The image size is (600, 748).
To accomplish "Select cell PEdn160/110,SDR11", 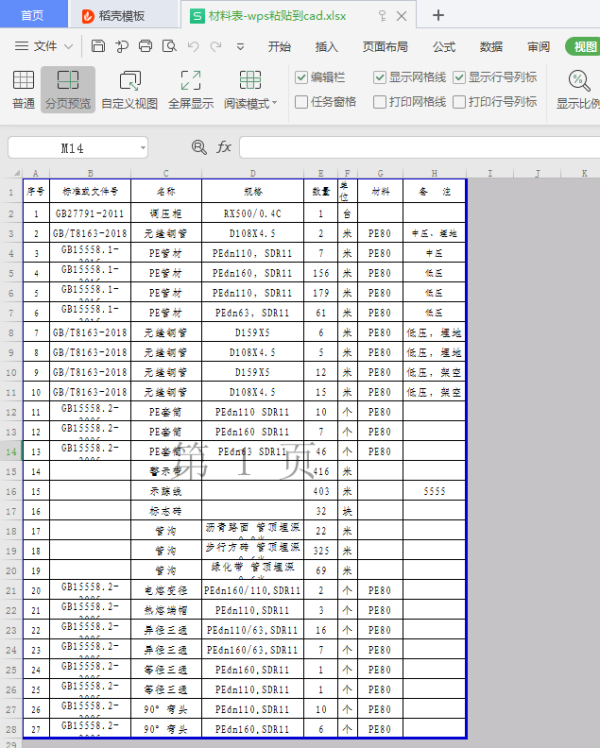I will (253, 590).
